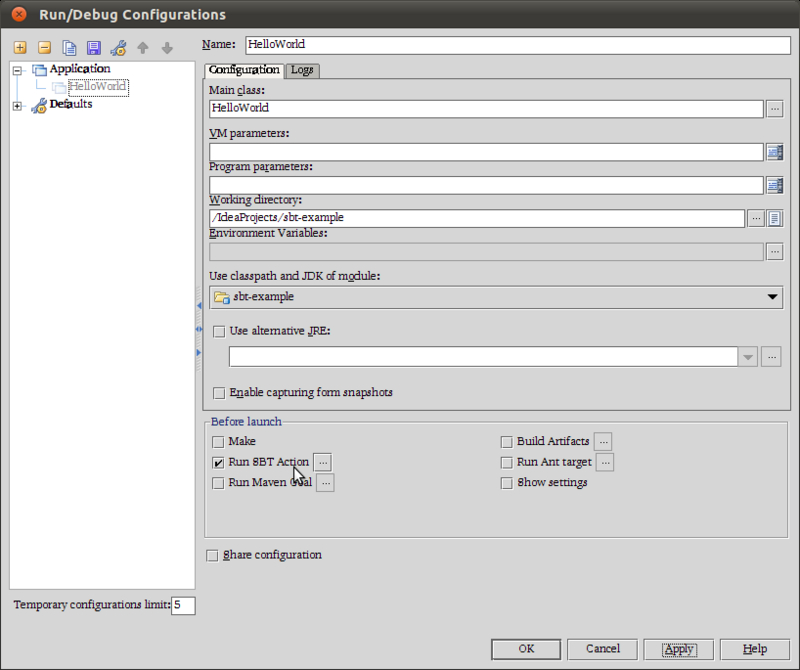
Task: Click the OK button
Action: click(x=526, y=649)
